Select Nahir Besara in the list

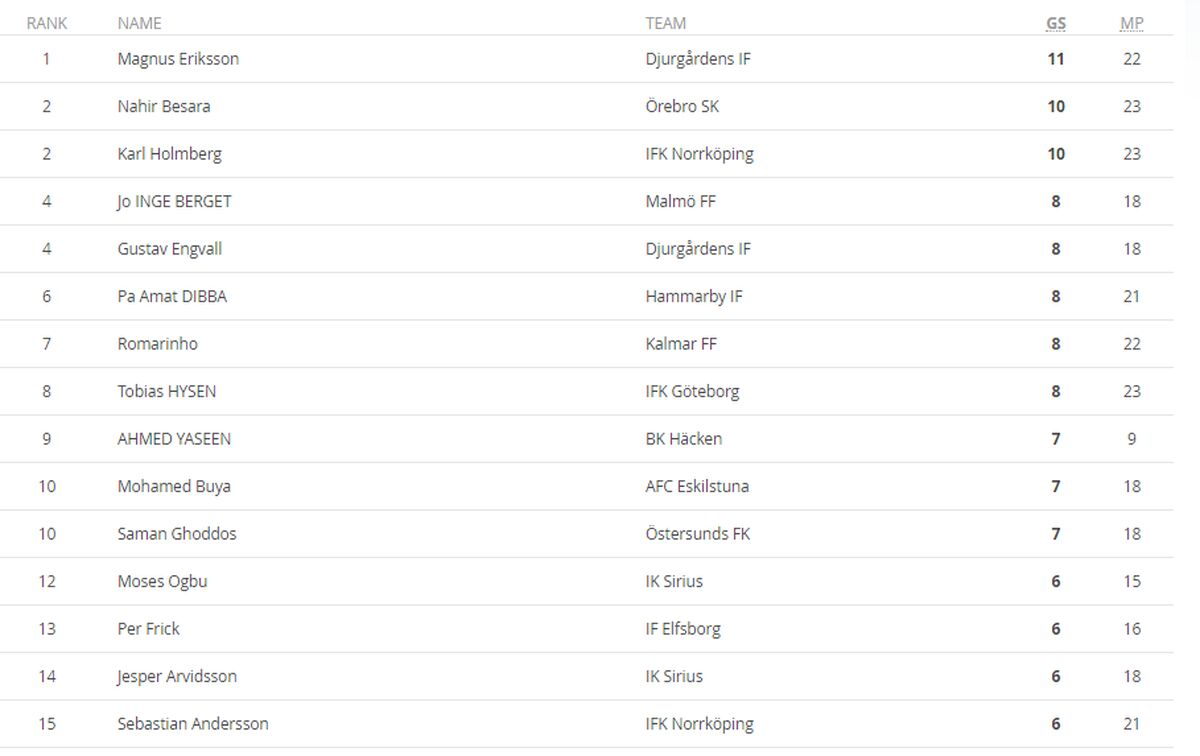[x=164, y=106]
